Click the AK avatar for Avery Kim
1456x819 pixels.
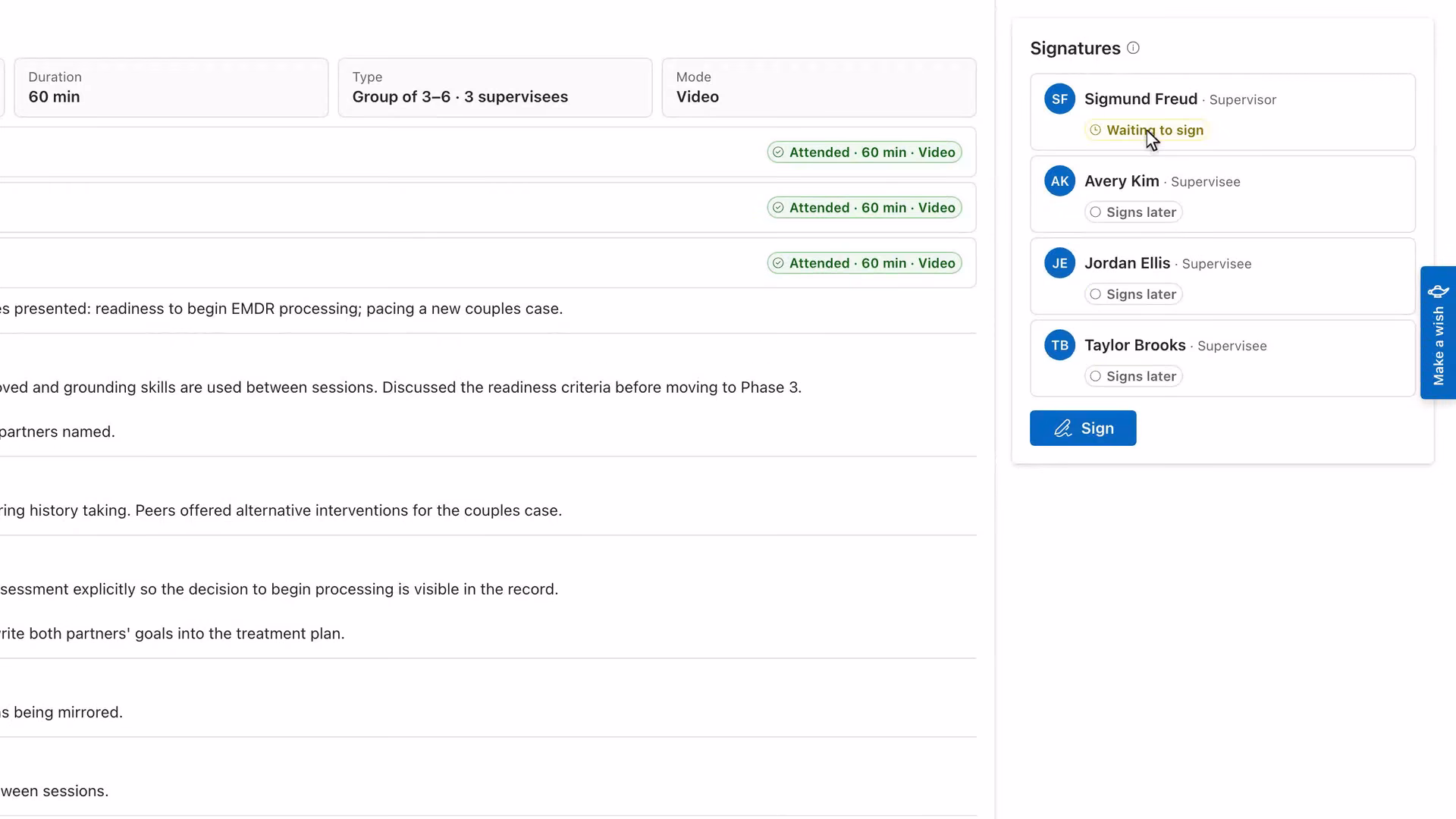point(1059,181)
